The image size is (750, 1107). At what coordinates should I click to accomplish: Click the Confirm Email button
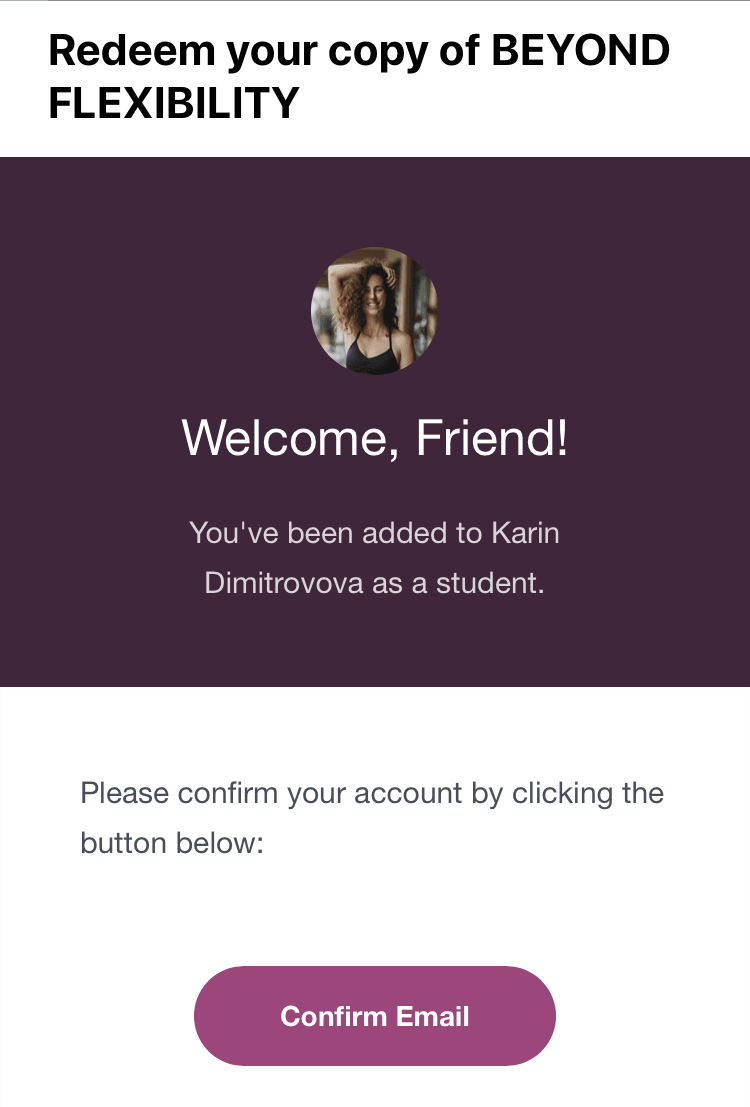[x=374, y=1016]
